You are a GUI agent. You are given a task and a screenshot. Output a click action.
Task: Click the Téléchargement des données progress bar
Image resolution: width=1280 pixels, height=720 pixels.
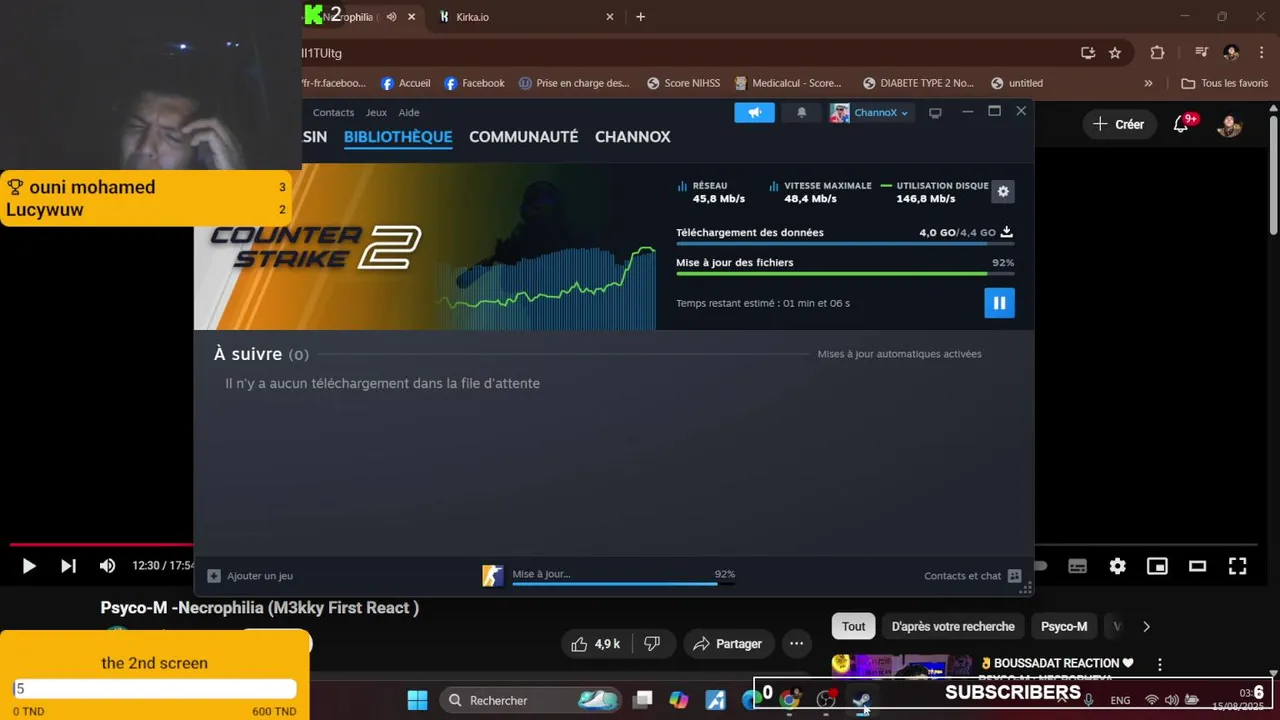845,243
